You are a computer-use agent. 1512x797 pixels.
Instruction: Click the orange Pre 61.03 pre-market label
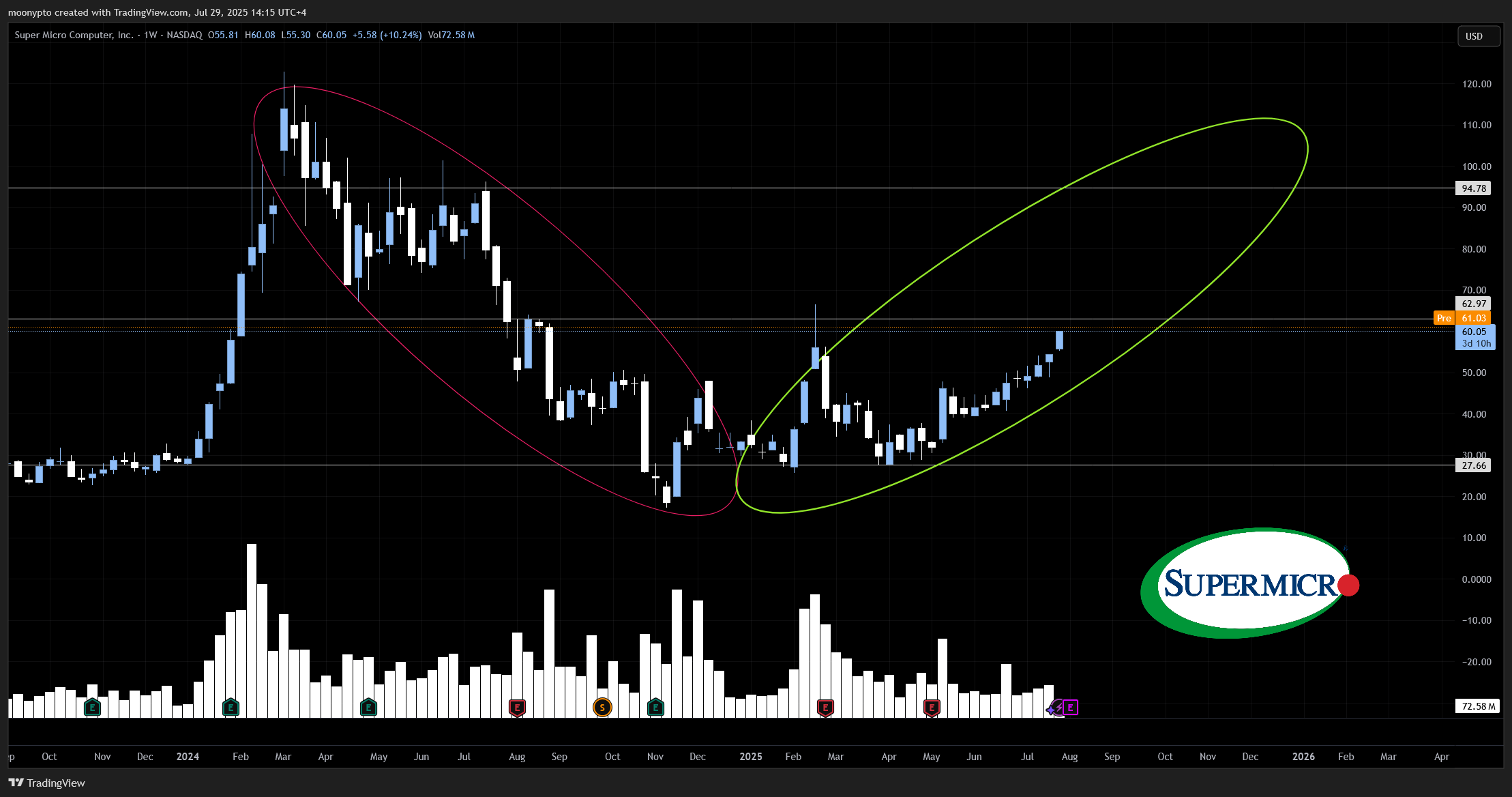tap(1462, 318)
